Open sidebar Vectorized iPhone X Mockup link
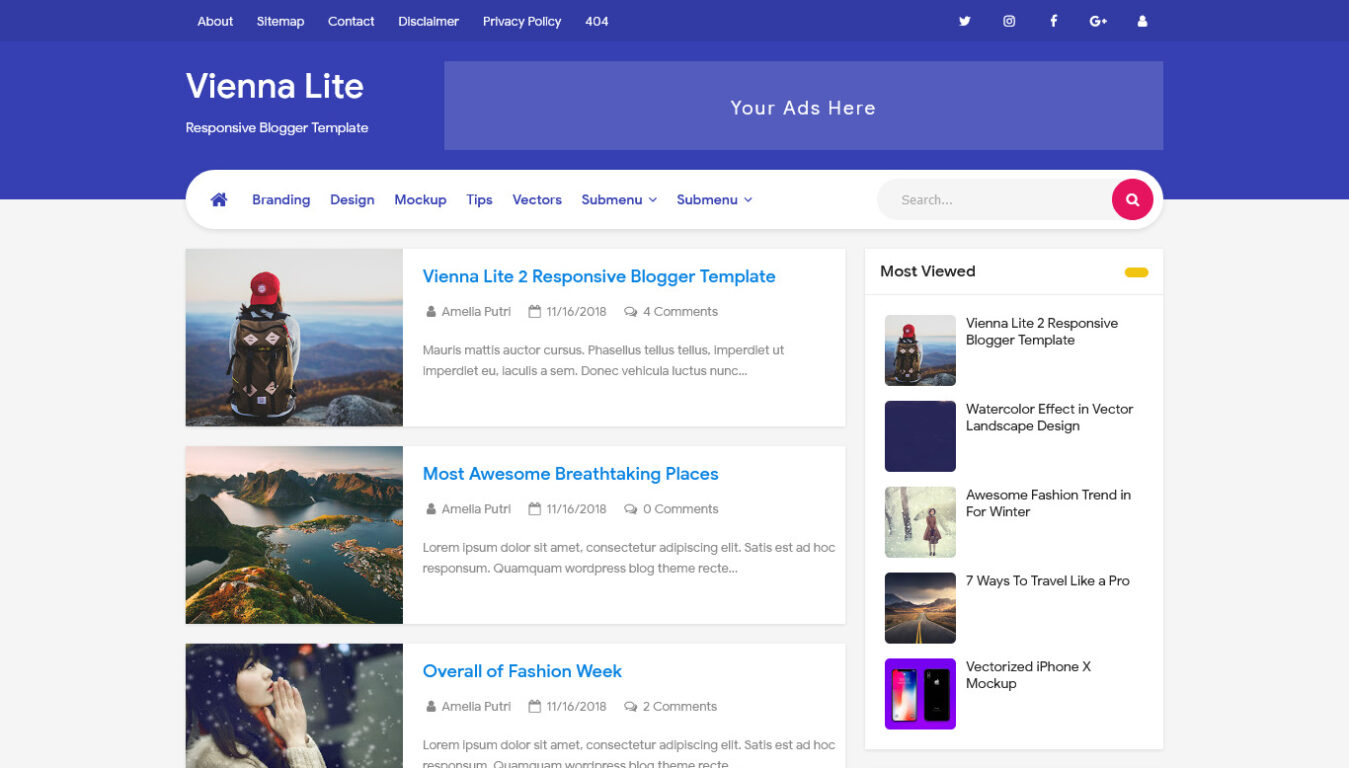Image resolution: width=1349 pixels, height=768 pixels. [1028, 675]
